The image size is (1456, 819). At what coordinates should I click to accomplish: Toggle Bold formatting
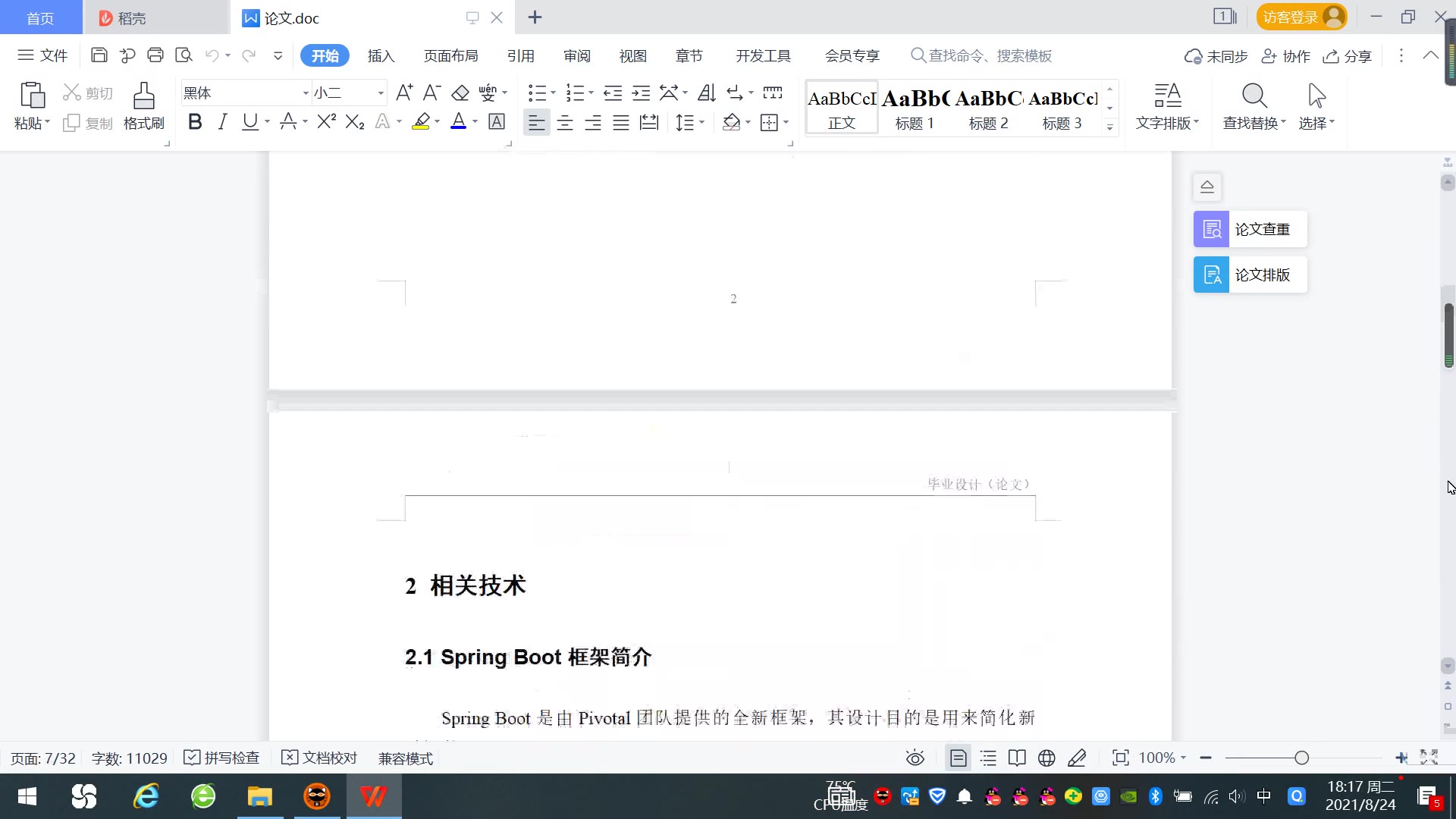pos(195,121)
